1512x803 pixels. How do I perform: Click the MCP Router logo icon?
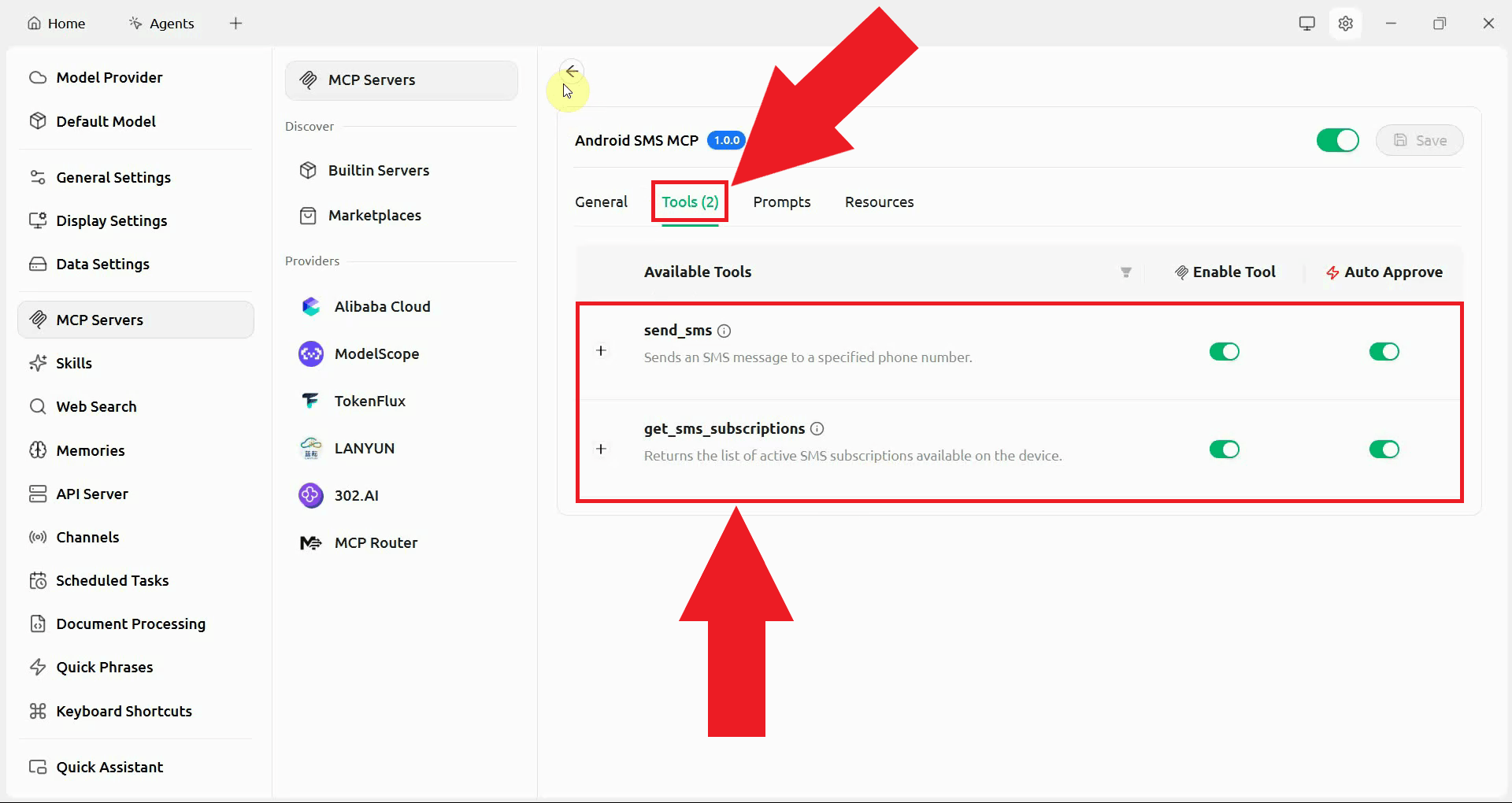[311, 542]
